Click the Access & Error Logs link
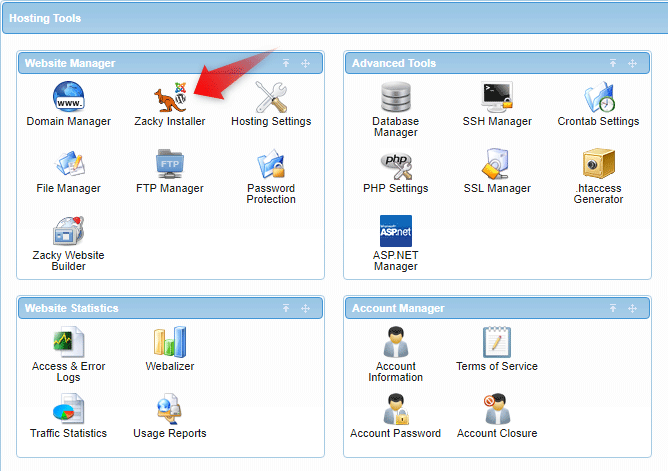 tap(69, 372)
